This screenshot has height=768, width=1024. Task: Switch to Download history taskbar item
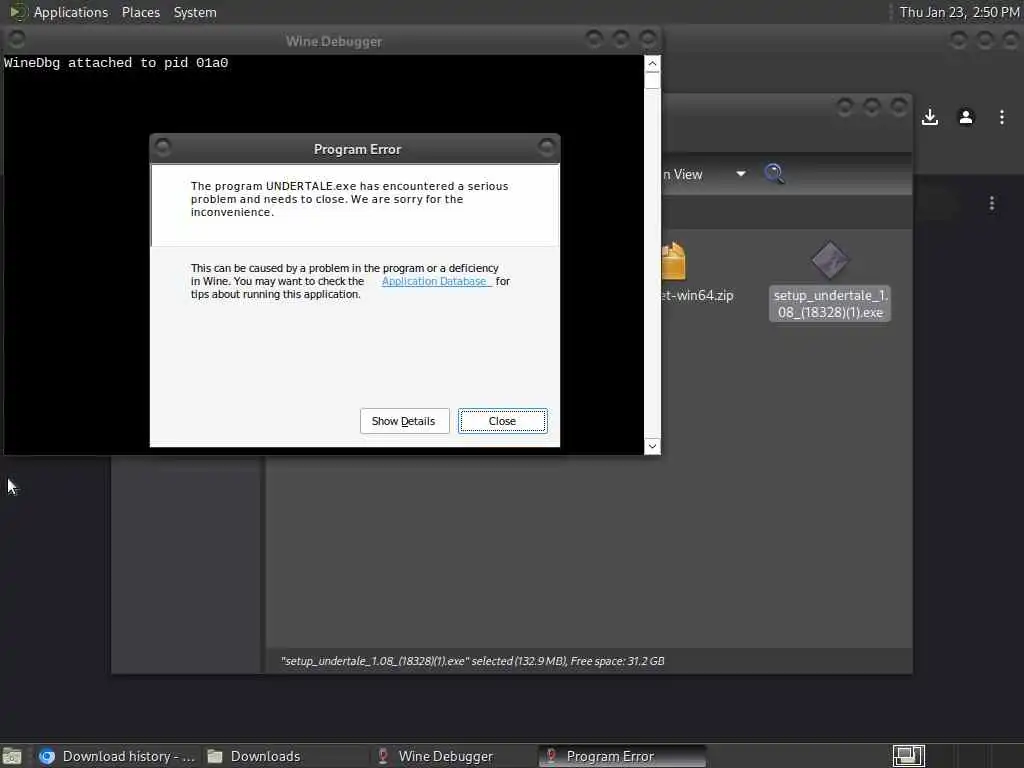coord(118,756)
